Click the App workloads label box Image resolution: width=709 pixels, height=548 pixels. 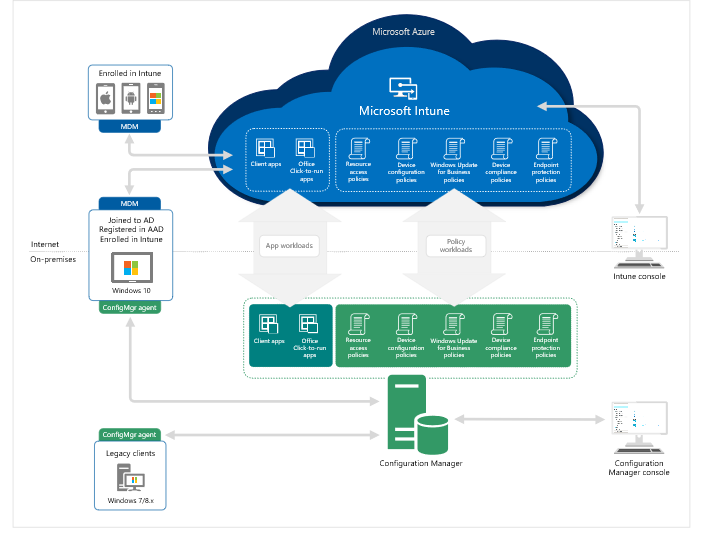(x=289, y=246)
